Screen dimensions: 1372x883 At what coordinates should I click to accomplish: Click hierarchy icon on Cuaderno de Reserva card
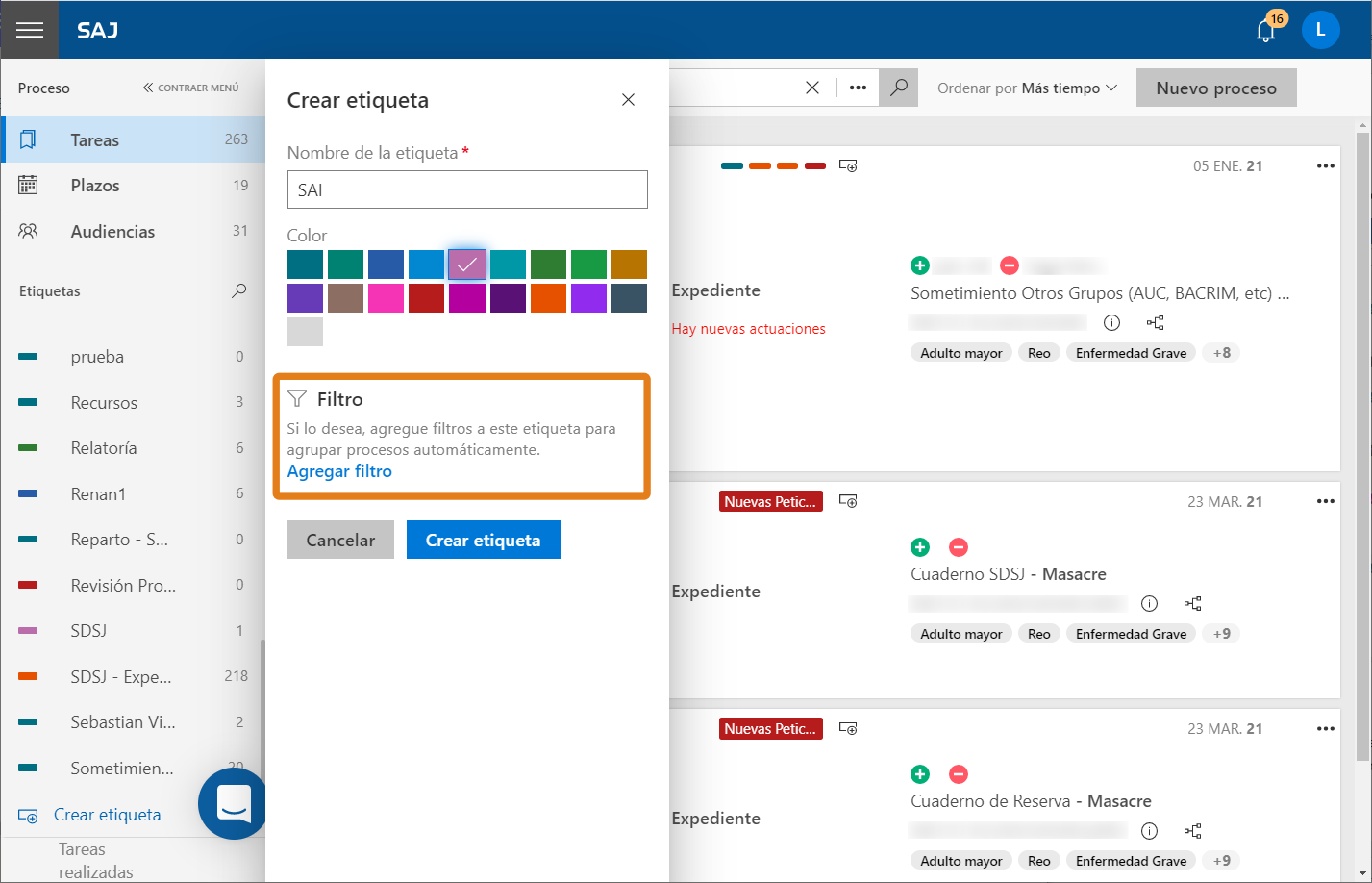(x=1193, y=831)
